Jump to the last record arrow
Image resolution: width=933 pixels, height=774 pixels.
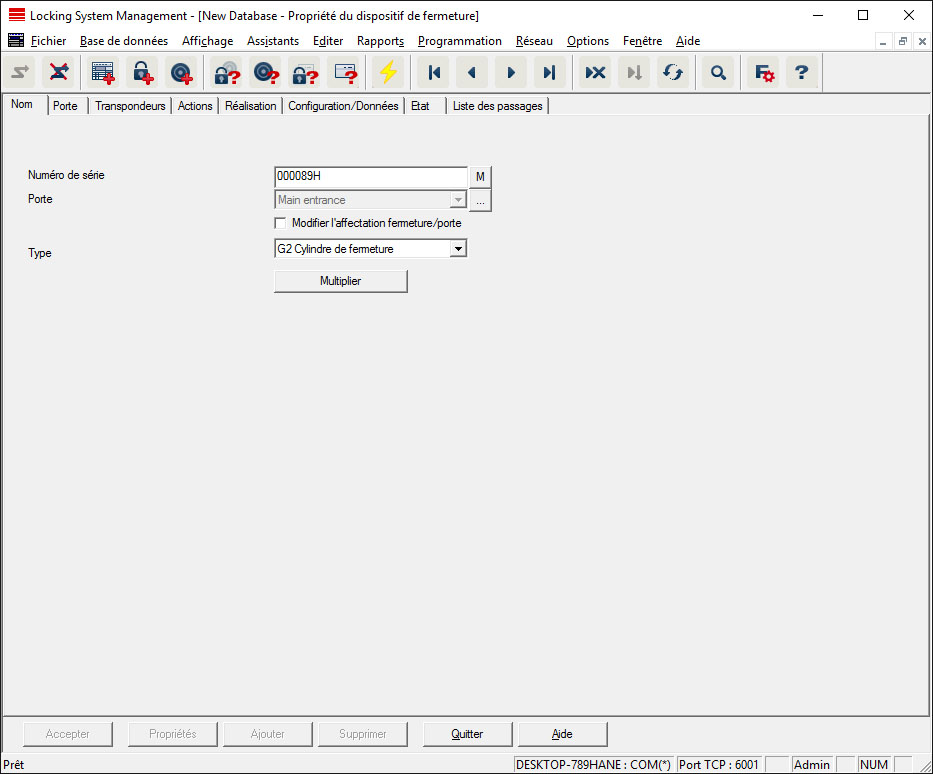click(549, 72)
